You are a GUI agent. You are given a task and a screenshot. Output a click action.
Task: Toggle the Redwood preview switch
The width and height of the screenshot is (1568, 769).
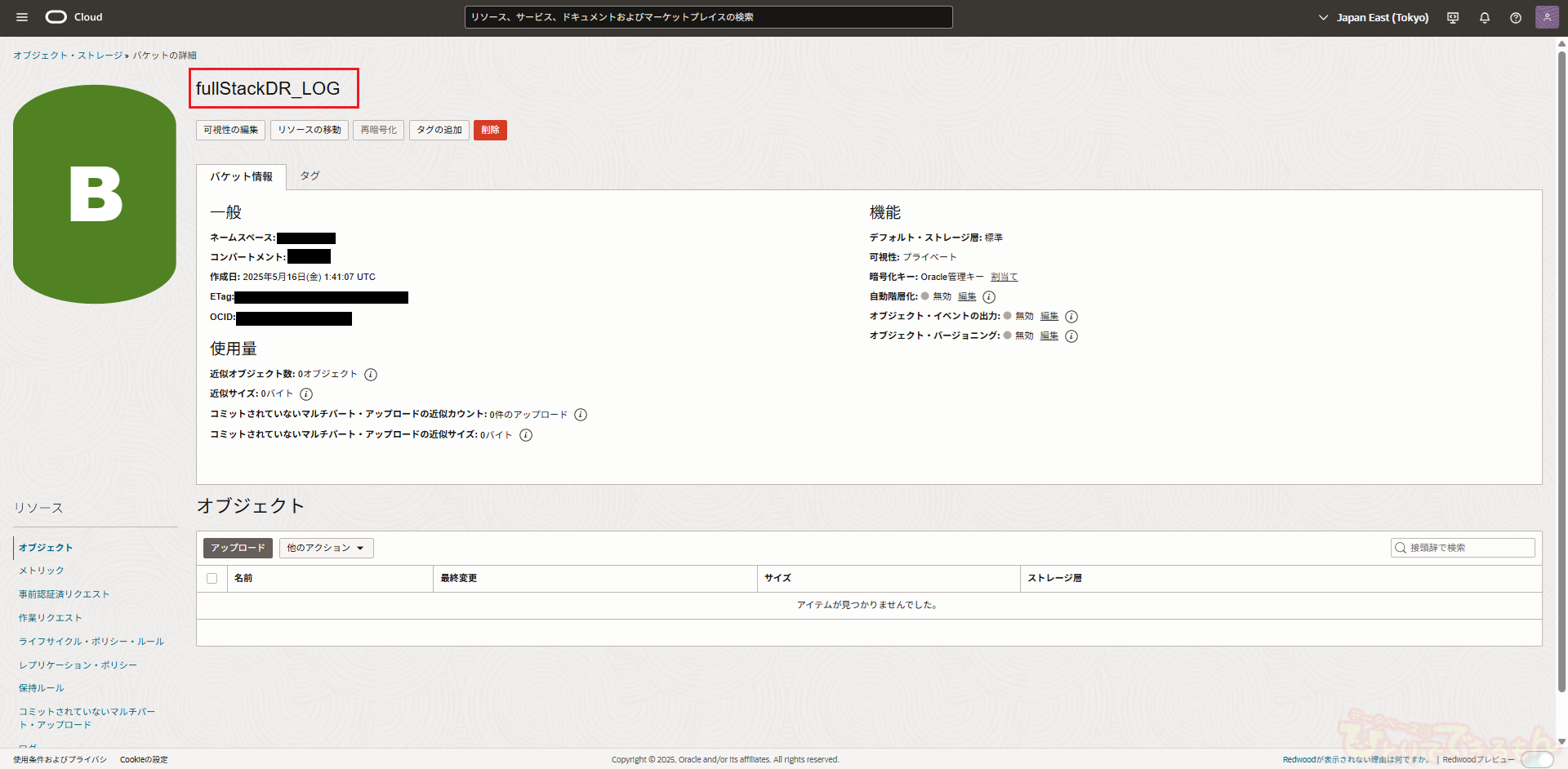coord(1537,760)
